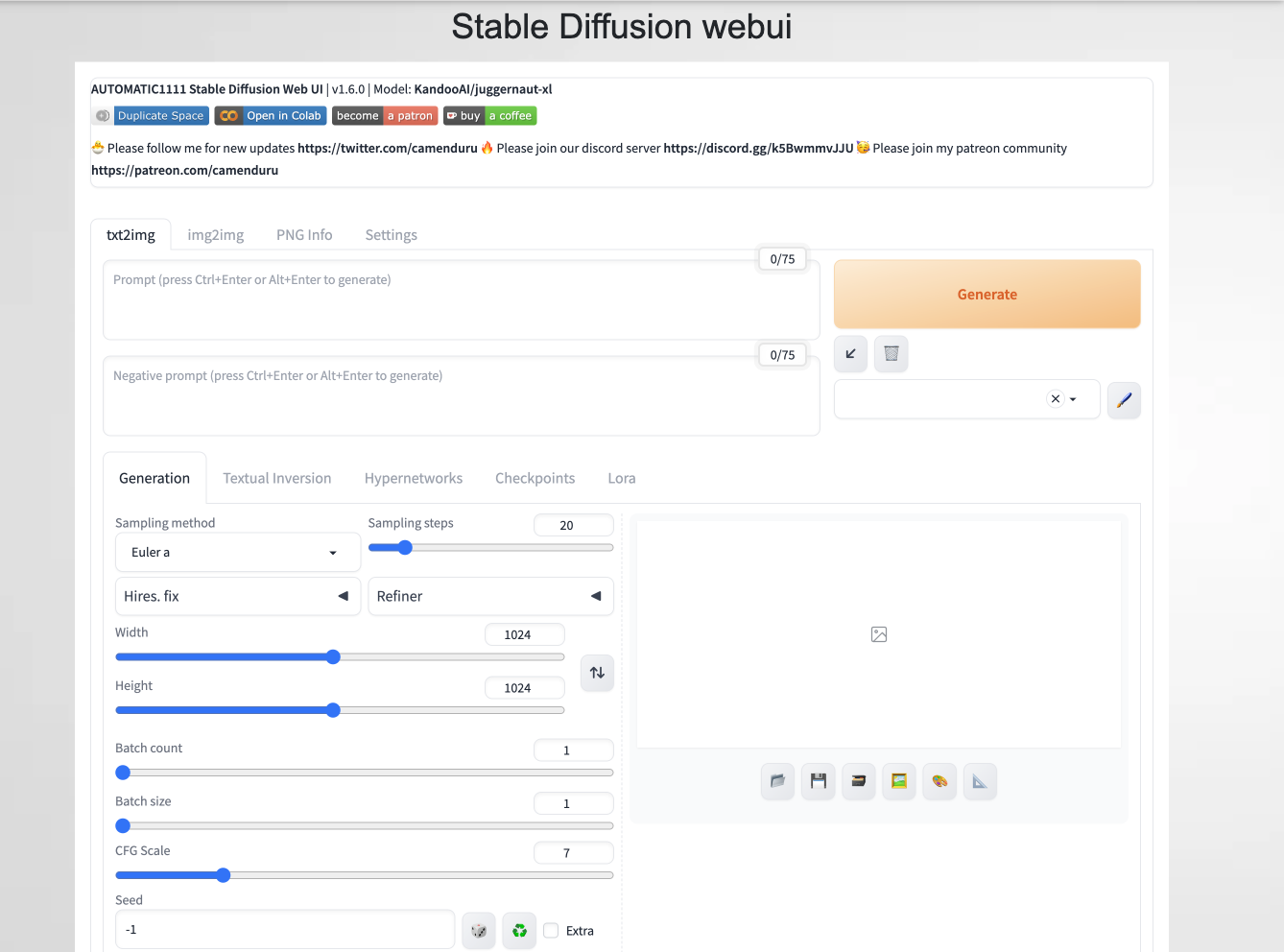
Task: Open the Sampling method dropdown
Action: [x=237, y=552]
